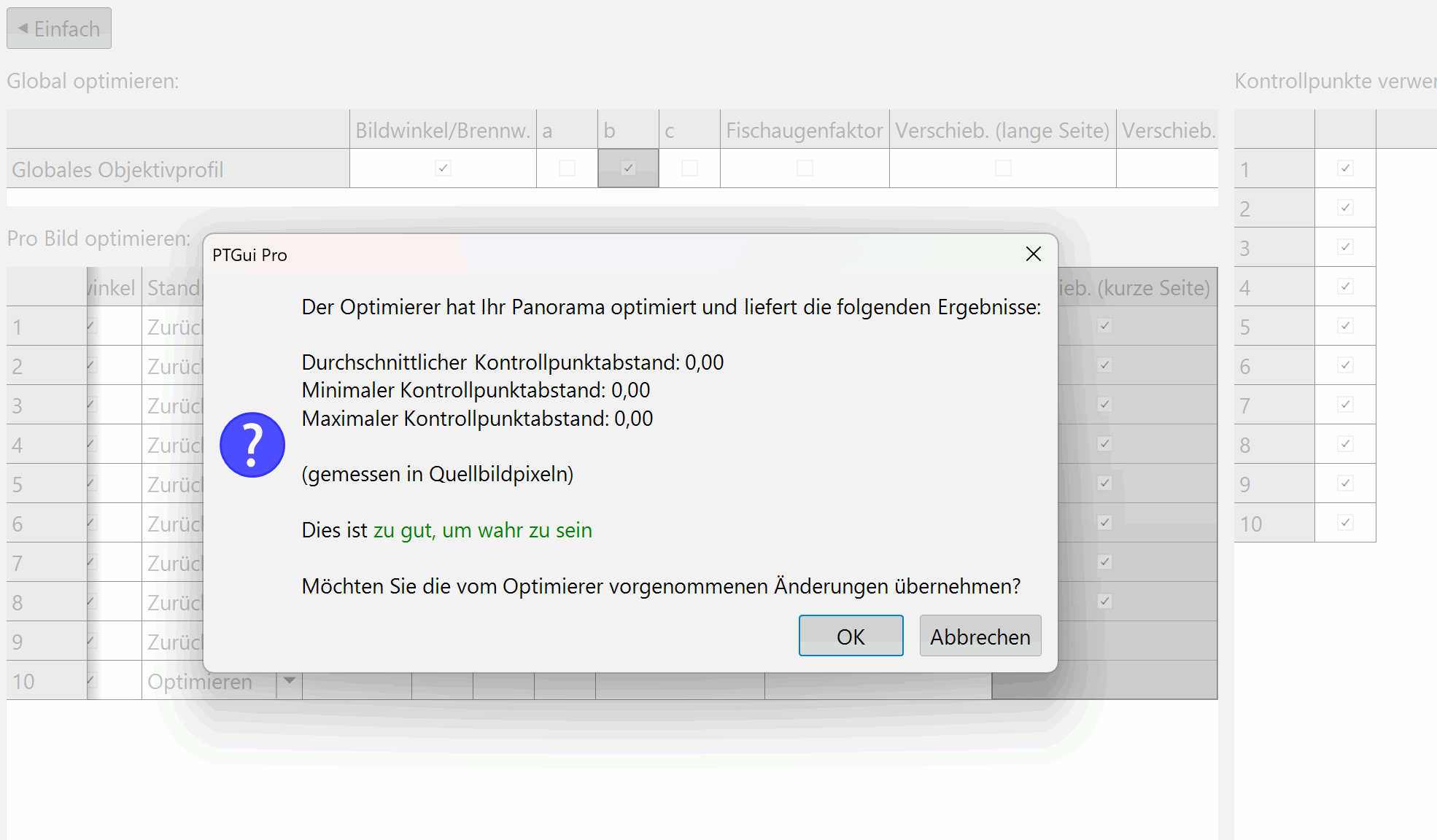Toggle control points checkbox for image 5
This screenshot has width=1437, height=840.
pyautogui.click(x=1345, y=326)
